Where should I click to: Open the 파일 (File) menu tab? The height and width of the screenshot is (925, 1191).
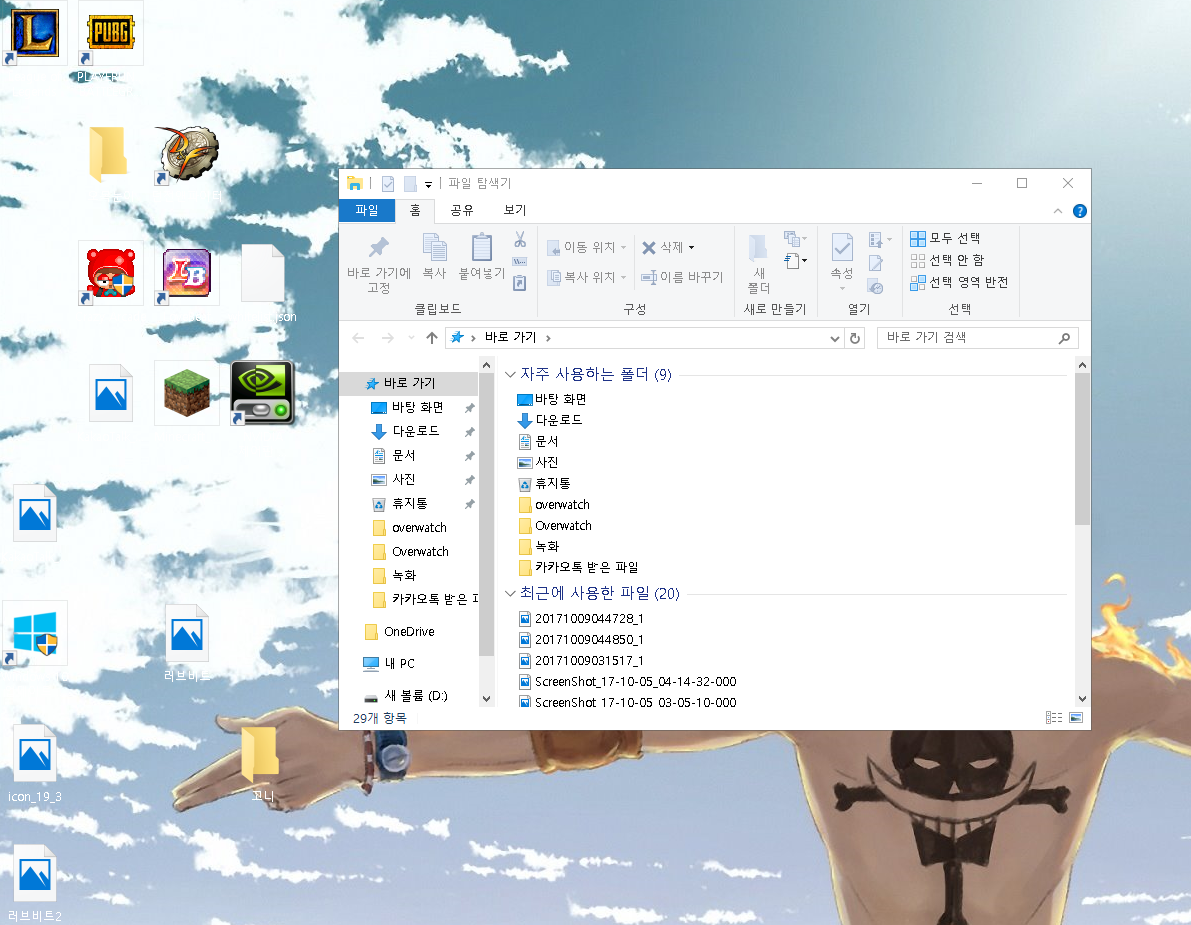(x=367, y=210)
